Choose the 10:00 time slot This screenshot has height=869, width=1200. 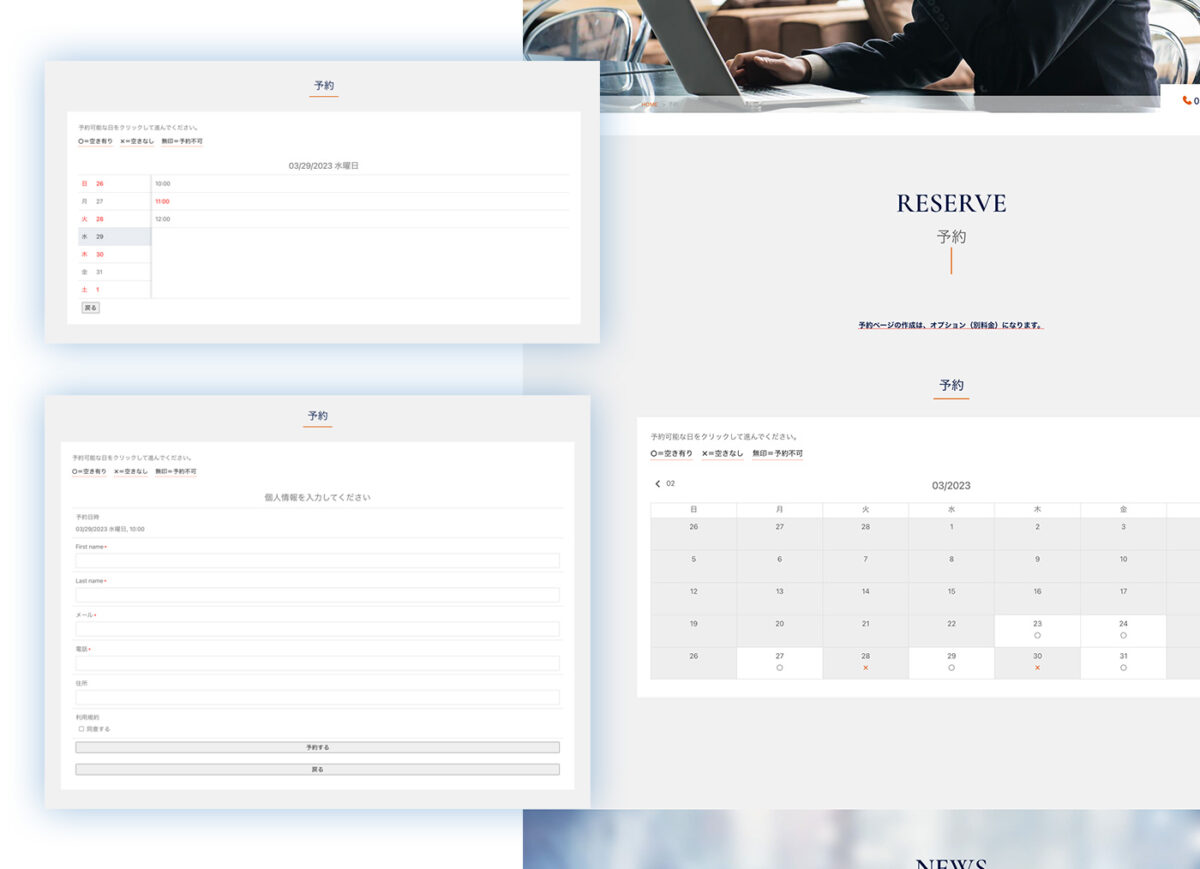point(163,184)
